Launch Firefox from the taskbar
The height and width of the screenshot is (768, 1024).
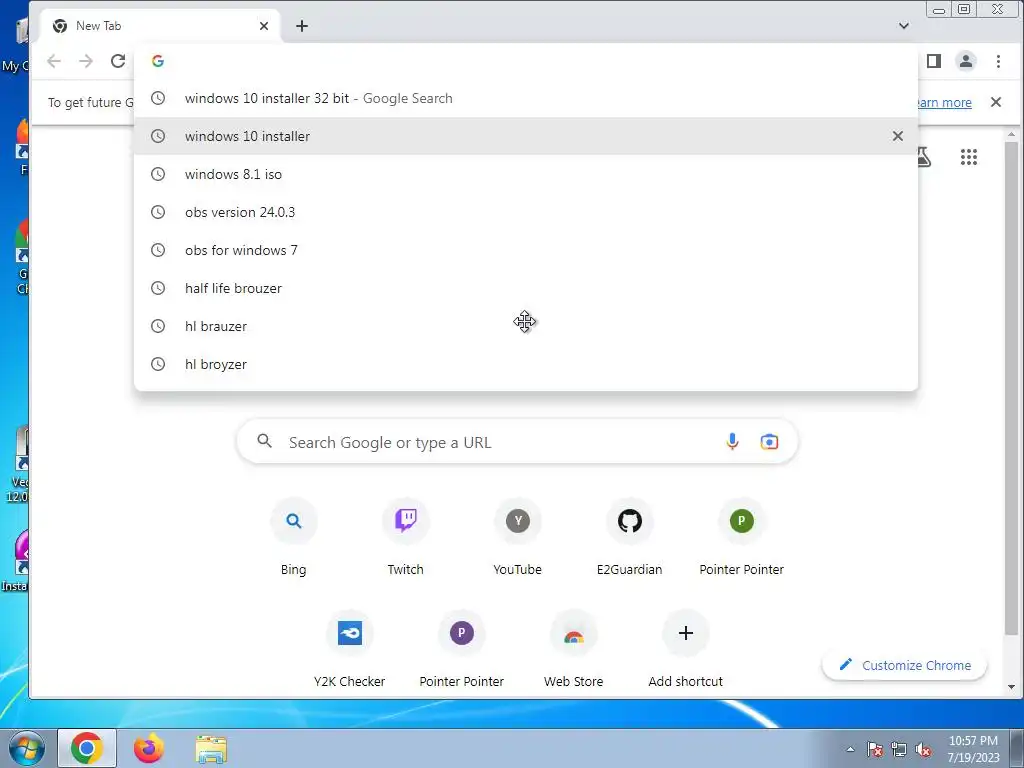click(148, 748)
